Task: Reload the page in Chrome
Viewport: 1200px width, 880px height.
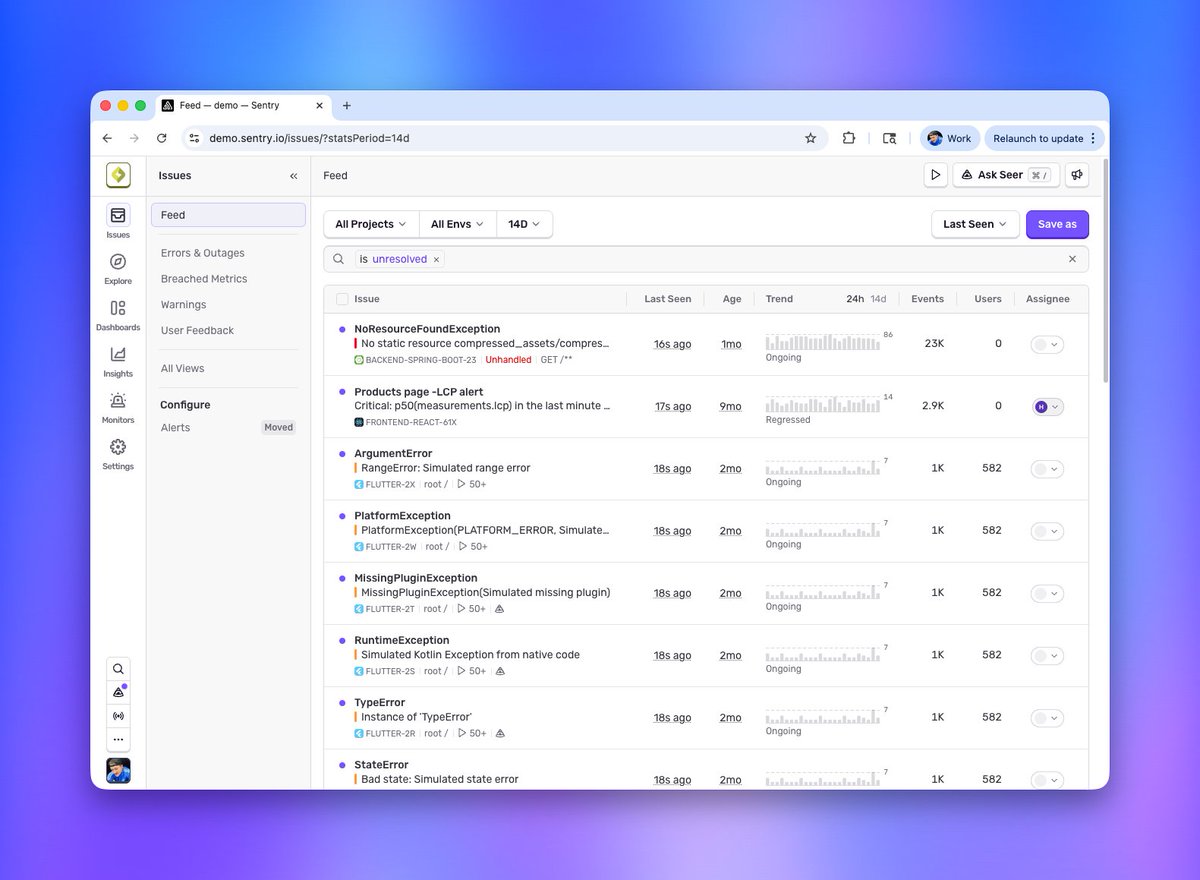Action: 162,138
